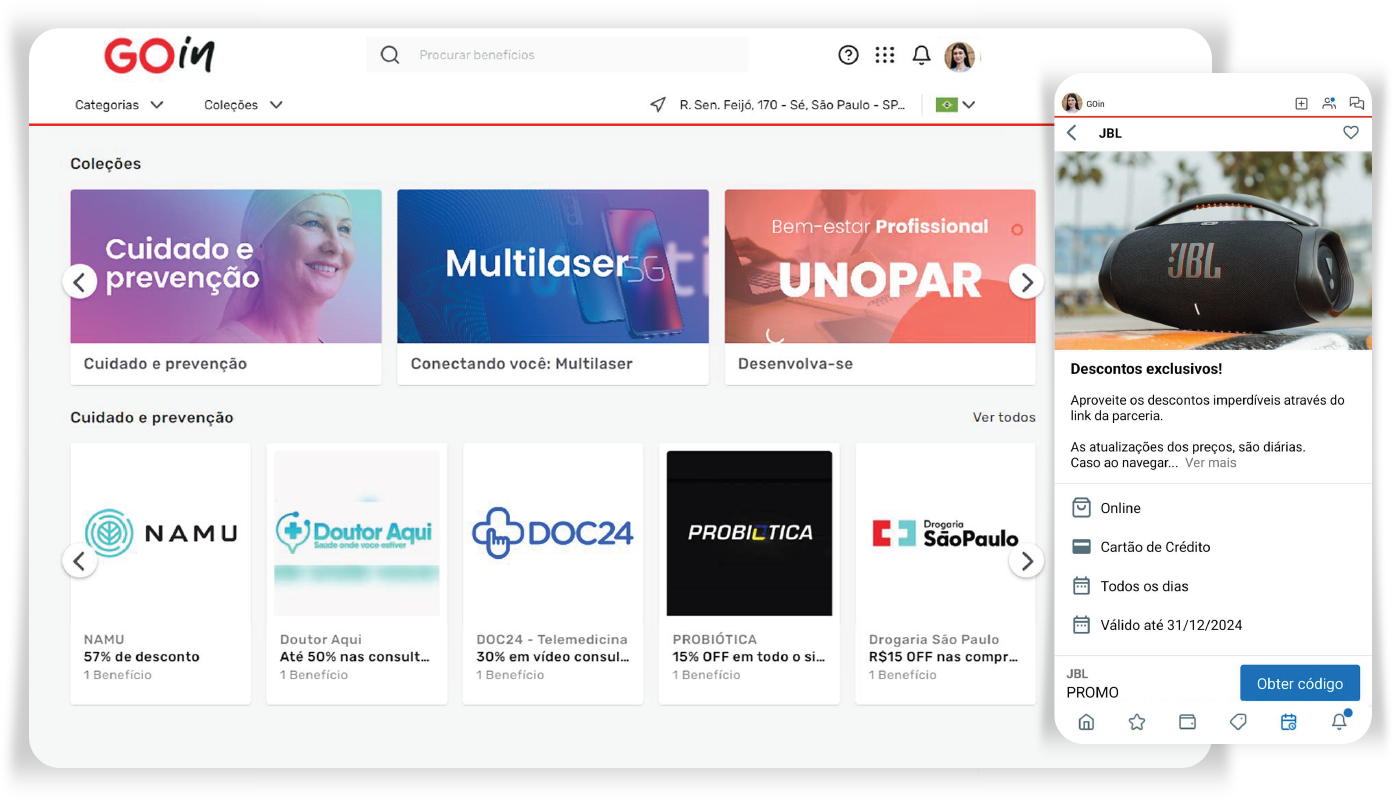Favorite JBL with heart icon
This screenshot has height=803, width=1394.
coord(1351,133)
